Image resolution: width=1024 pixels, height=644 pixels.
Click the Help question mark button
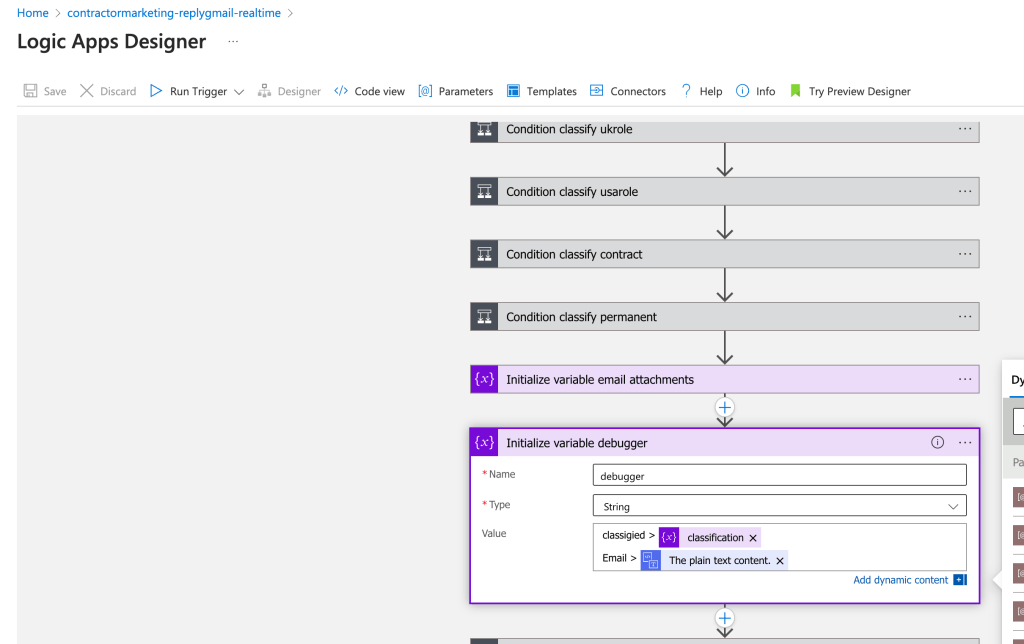tap(701, 91)
